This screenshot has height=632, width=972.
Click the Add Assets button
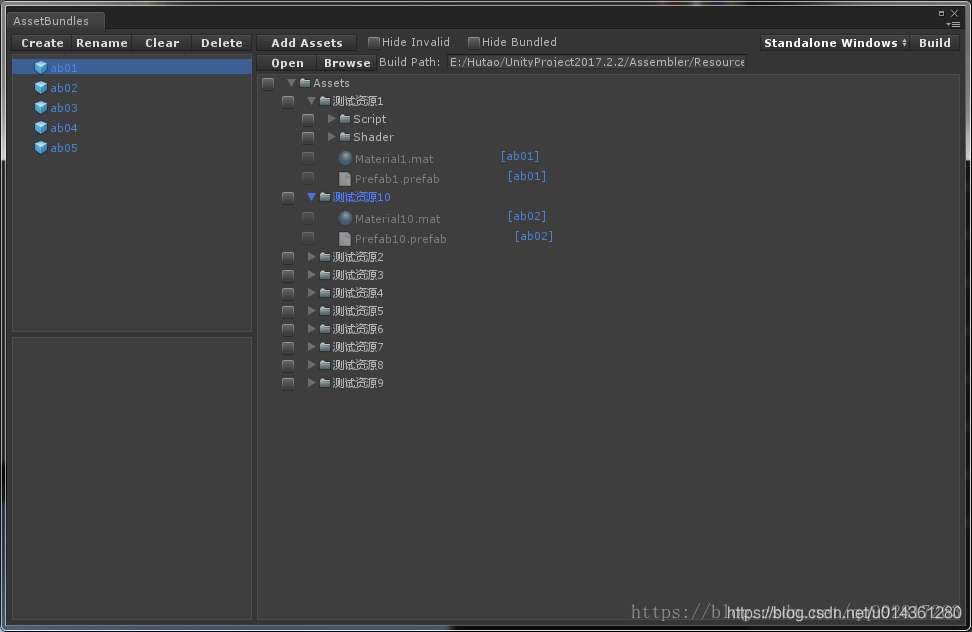[x=307, y=43]
